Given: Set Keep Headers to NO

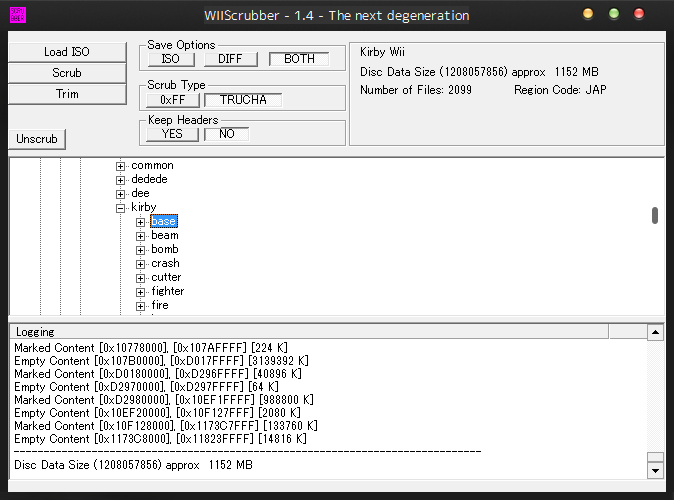Looking at the screenshot, I should tap(227, 134).
